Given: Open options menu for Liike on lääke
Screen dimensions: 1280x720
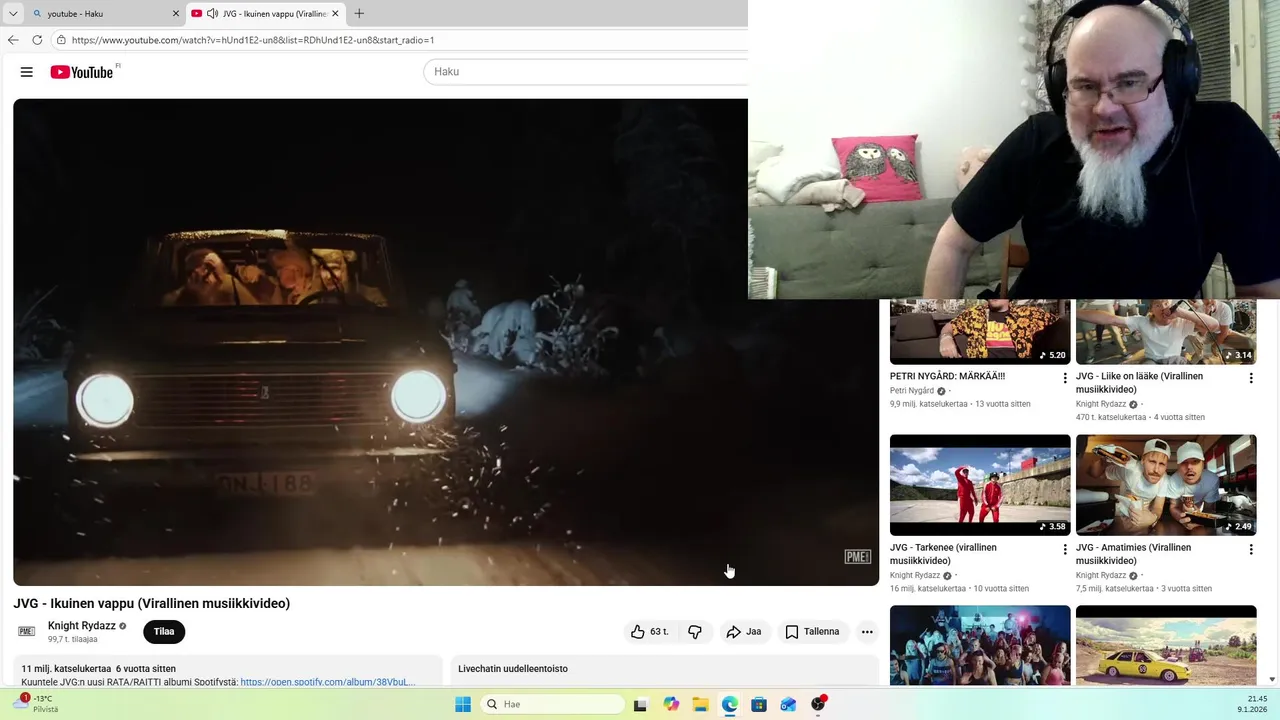Looking at the screenshot, I should coord(1251,378).
